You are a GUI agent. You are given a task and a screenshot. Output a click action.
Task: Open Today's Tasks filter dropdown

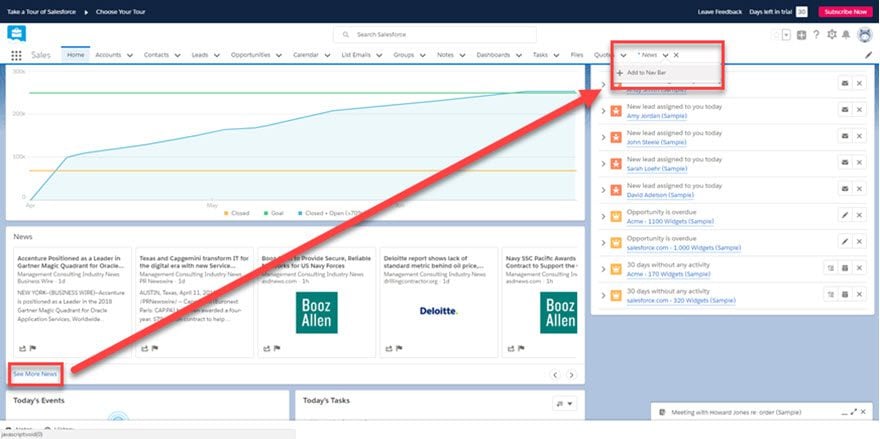point(565,404)
